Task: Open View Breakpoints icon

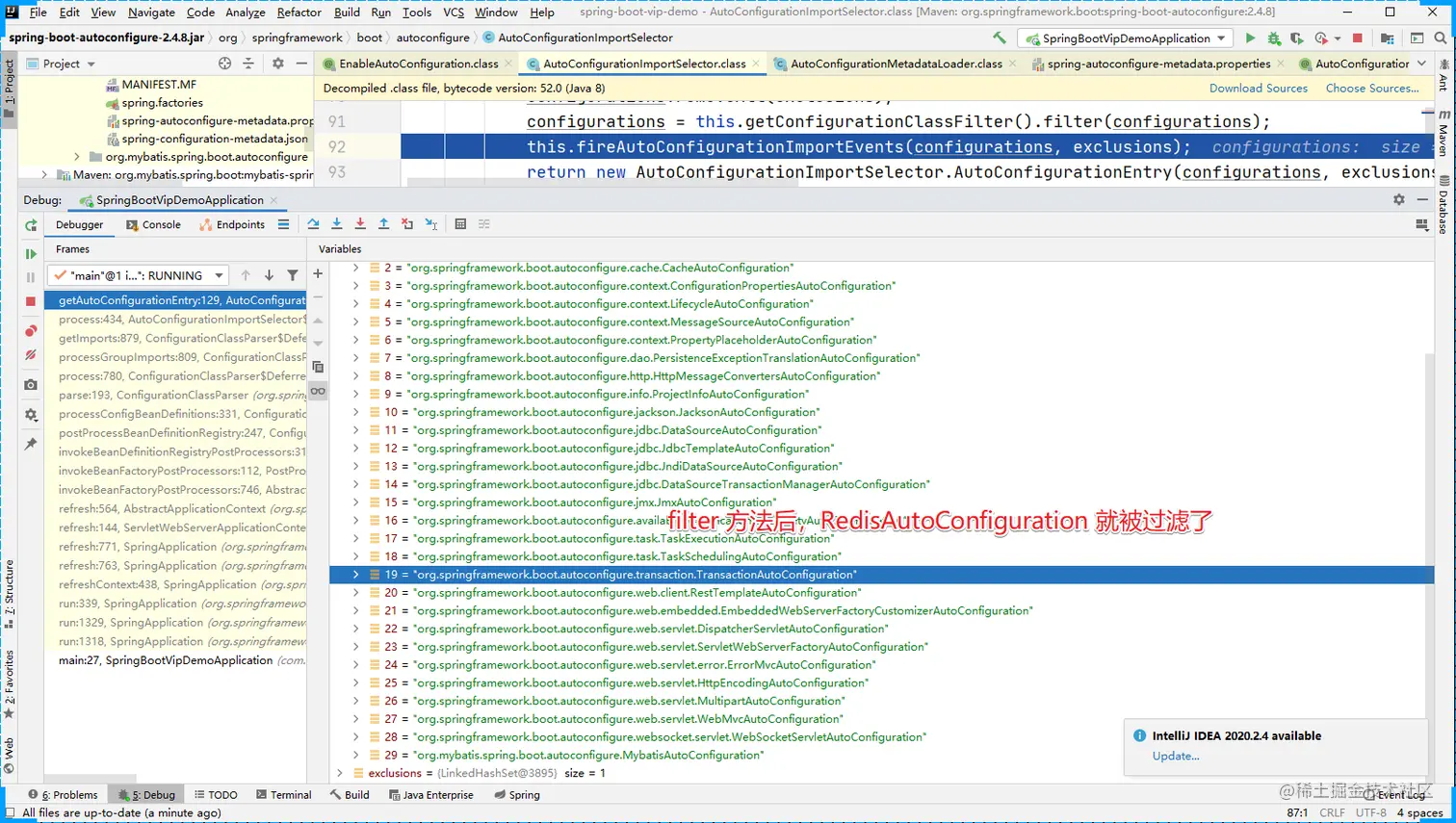Action: click(x=31, y=331)
